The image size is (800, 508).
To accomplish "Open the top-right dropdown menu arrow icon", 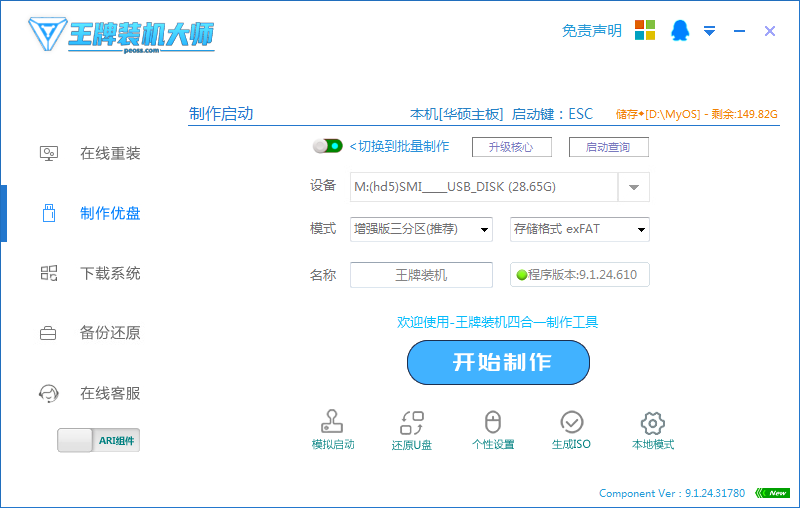I will coord(709,31).
